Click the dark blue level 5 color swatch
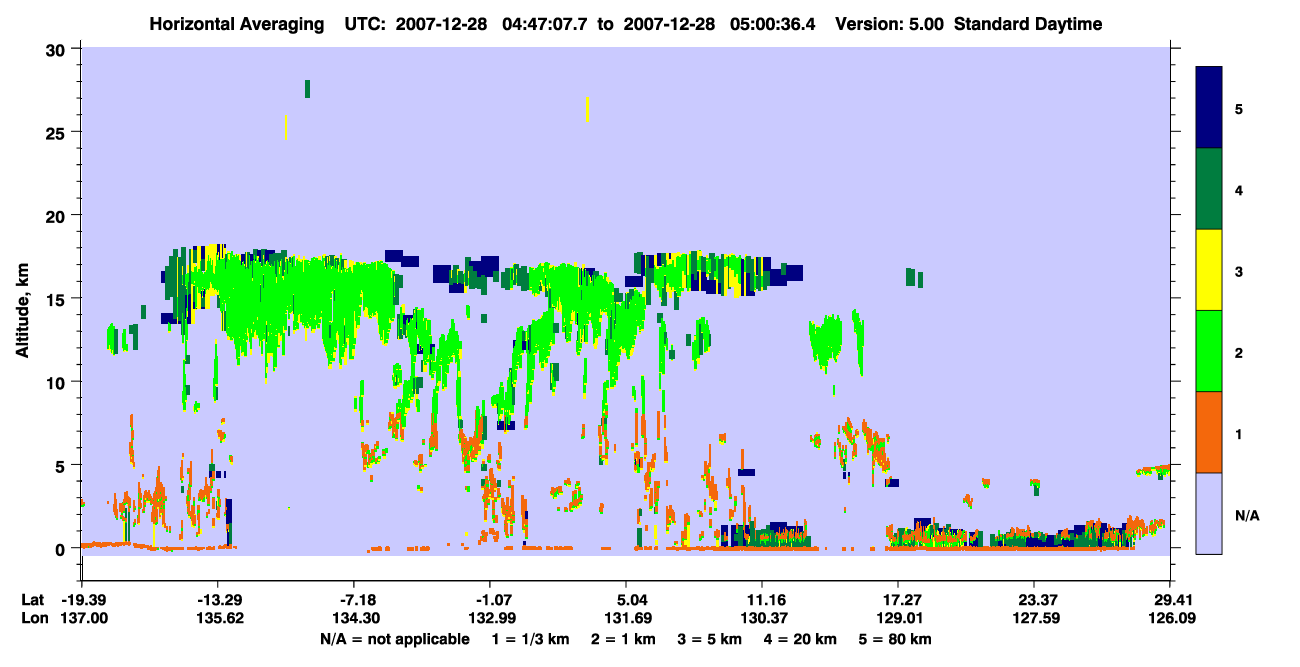 [1209, 108]
